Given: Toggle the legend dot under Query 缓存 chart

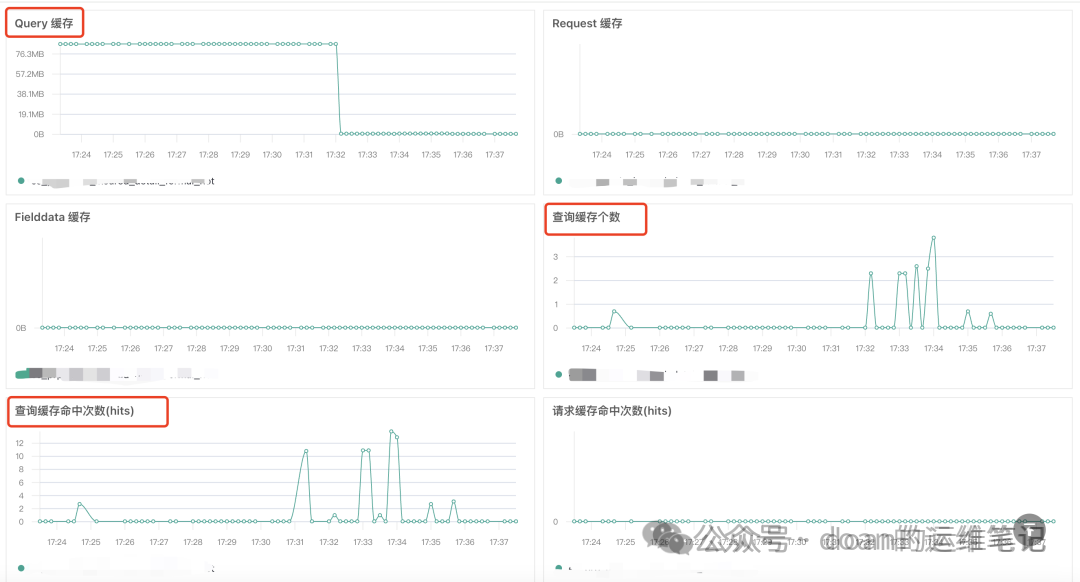Looking at the screenshot, I should [21, 180].
